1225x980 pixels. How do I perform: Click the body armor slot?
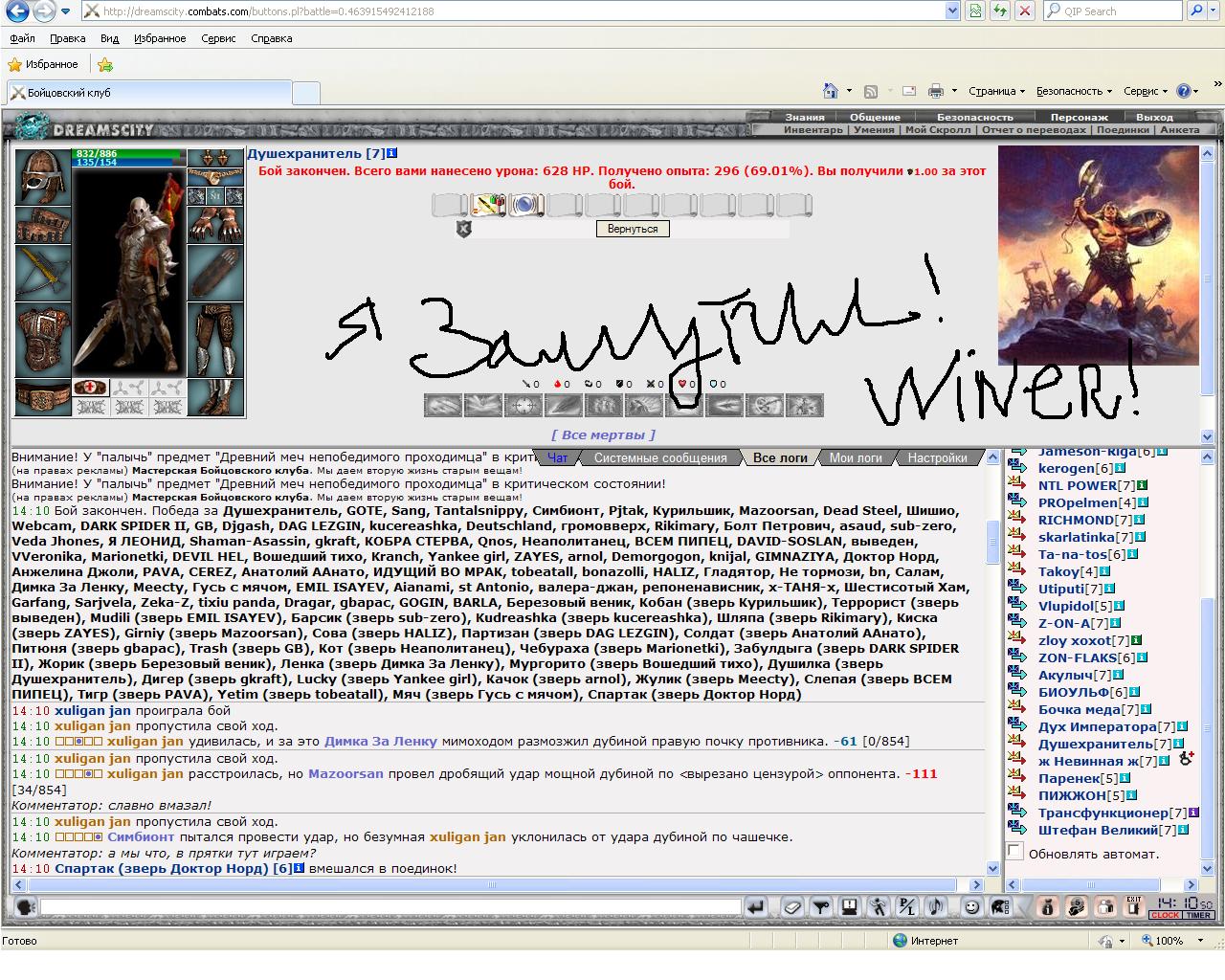[42, 339]
